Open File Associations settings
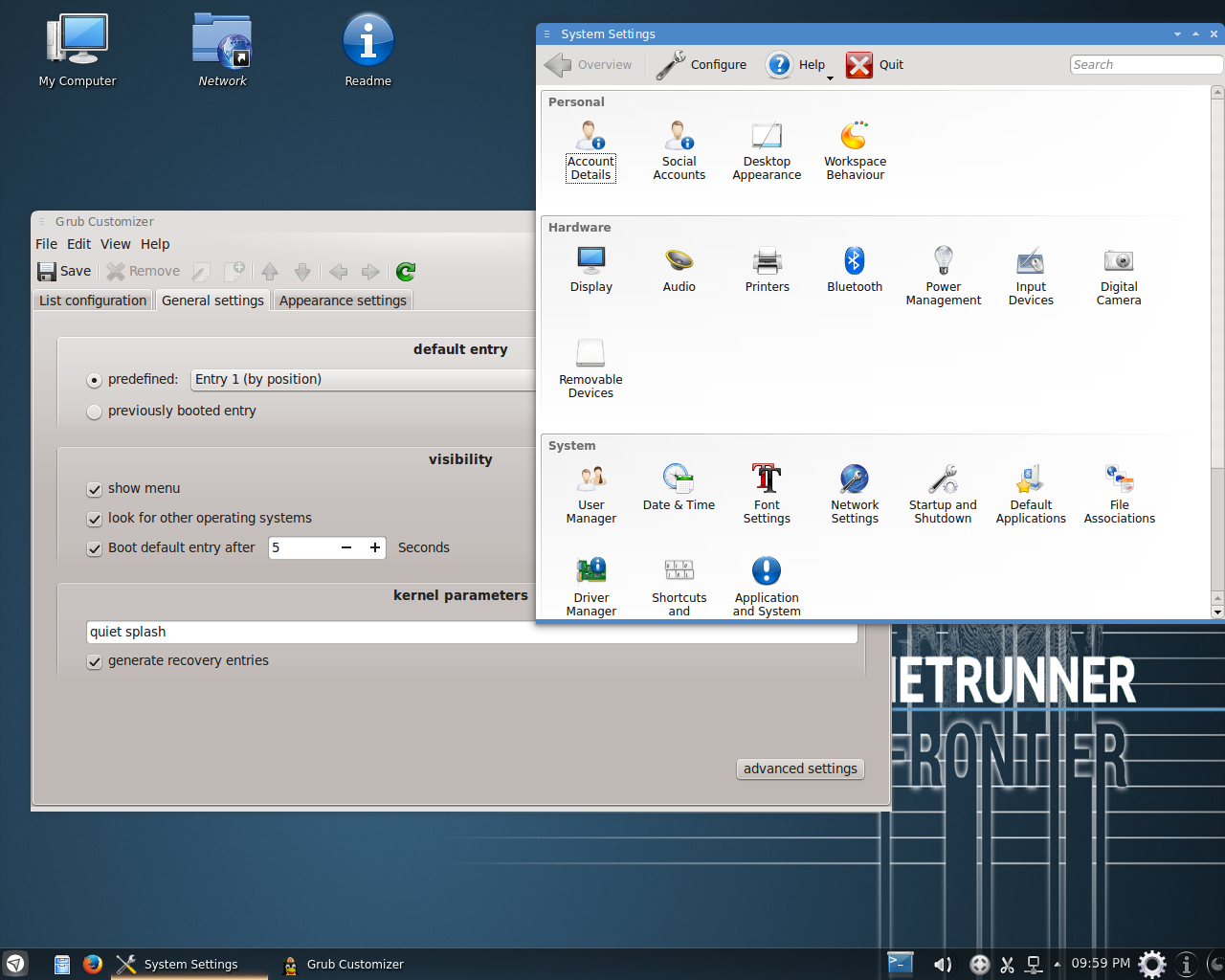This screenshot has height=980, width=1225. 1119,495
